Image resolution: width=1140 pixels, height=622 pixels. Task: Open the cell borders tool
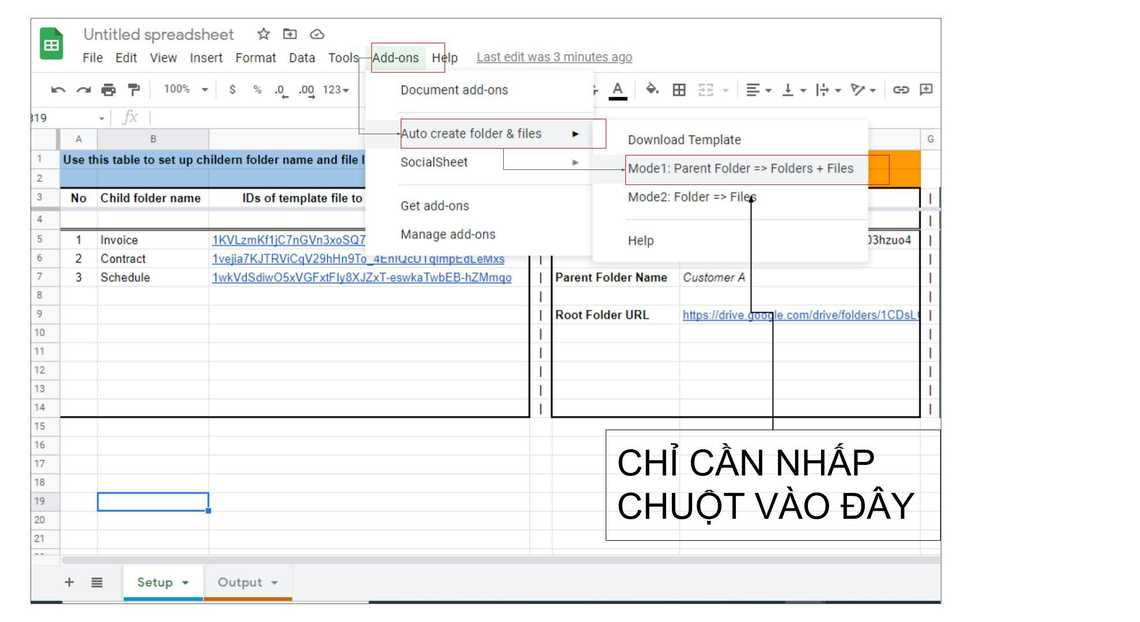[679, 90]
